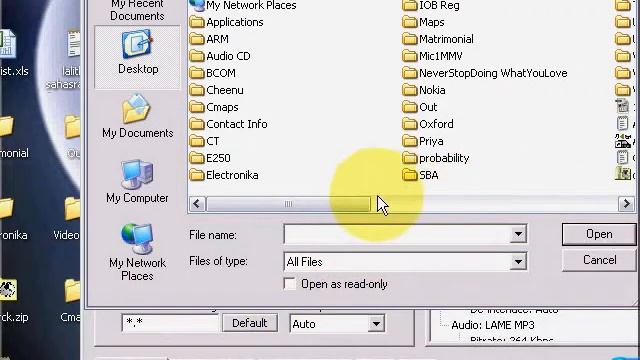Select the Out folder icon
The image size is (640, 360).
tap(409, 107)
